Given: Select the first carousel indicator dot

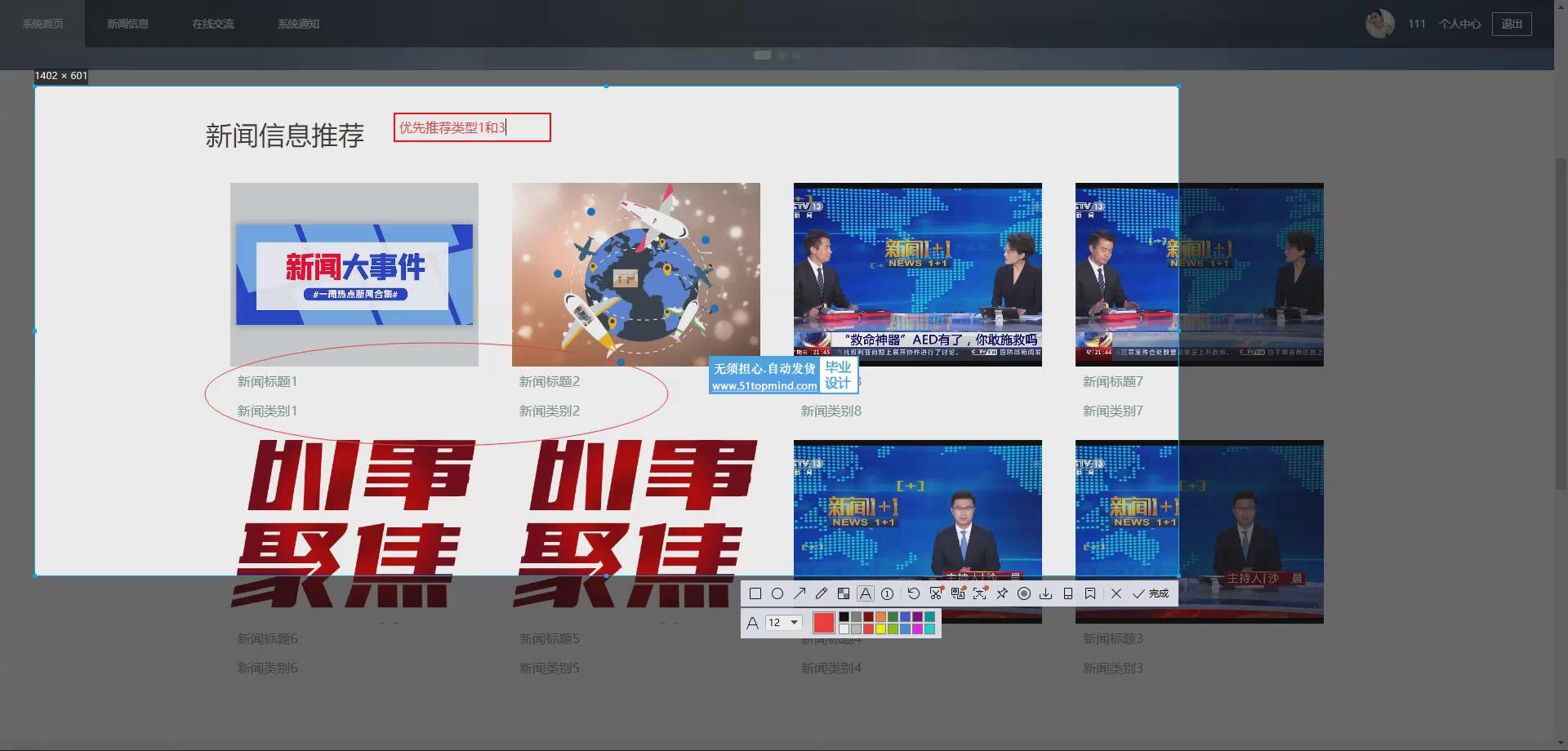Looking at the screenshot, I should pyautogui.click(x=762, y=56).
